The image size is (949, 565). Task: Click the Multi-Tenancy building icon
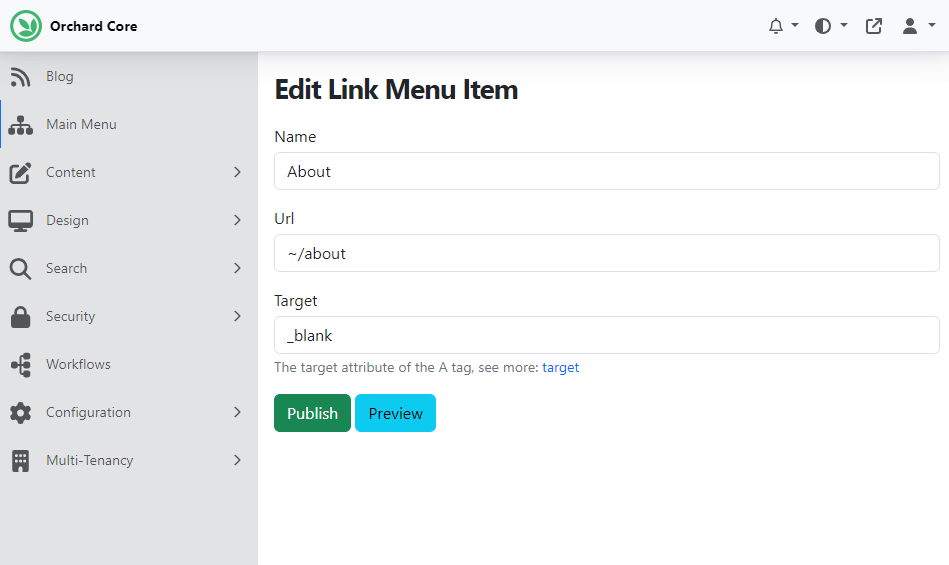tap(21, 460)
